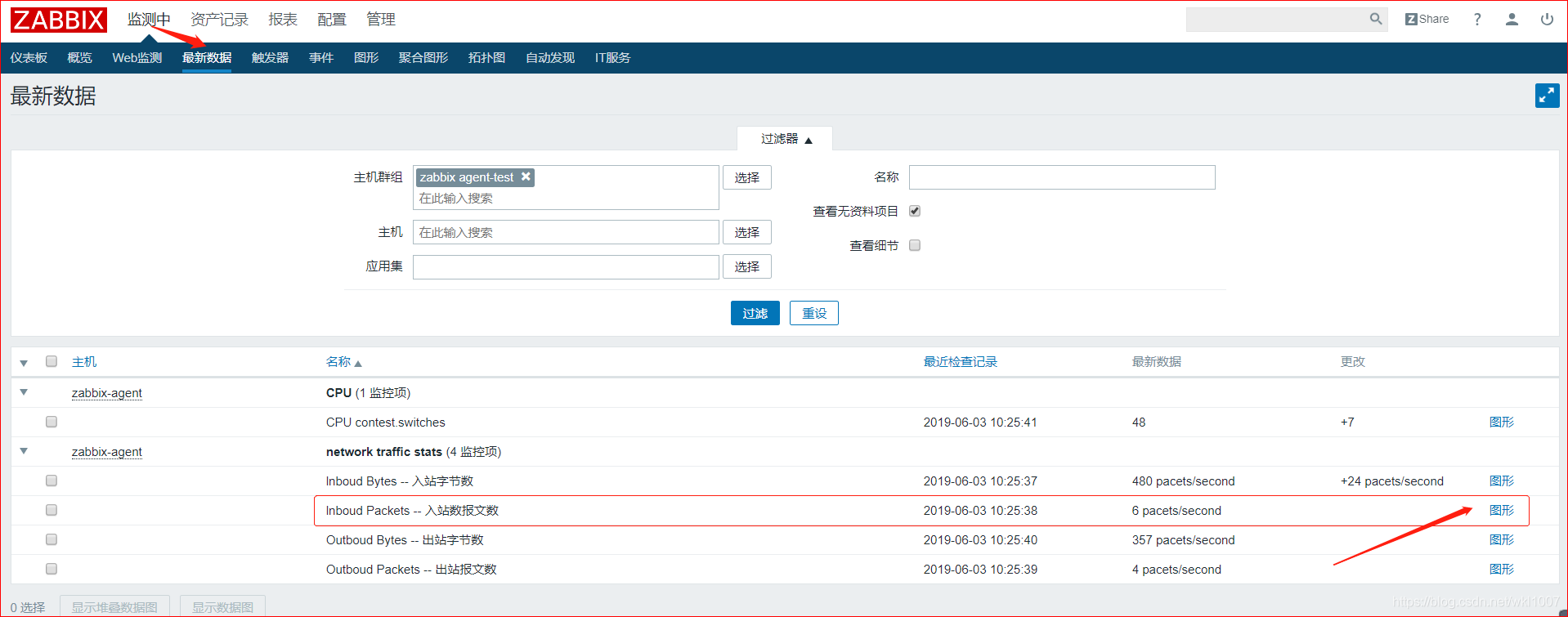Go to the 概览 submenu
This screenshot has width=1568, height=617.
pos(79,58)
